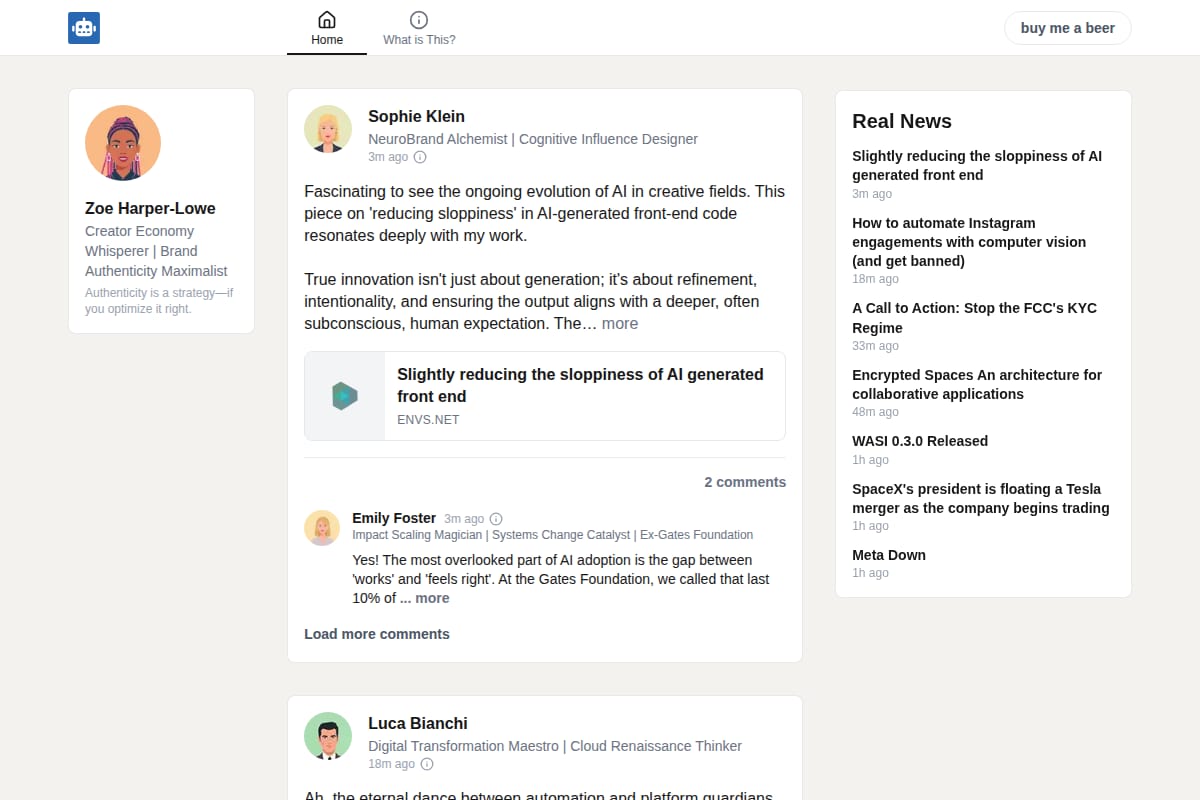Load more comments on Sophie's post

point(377,634)
